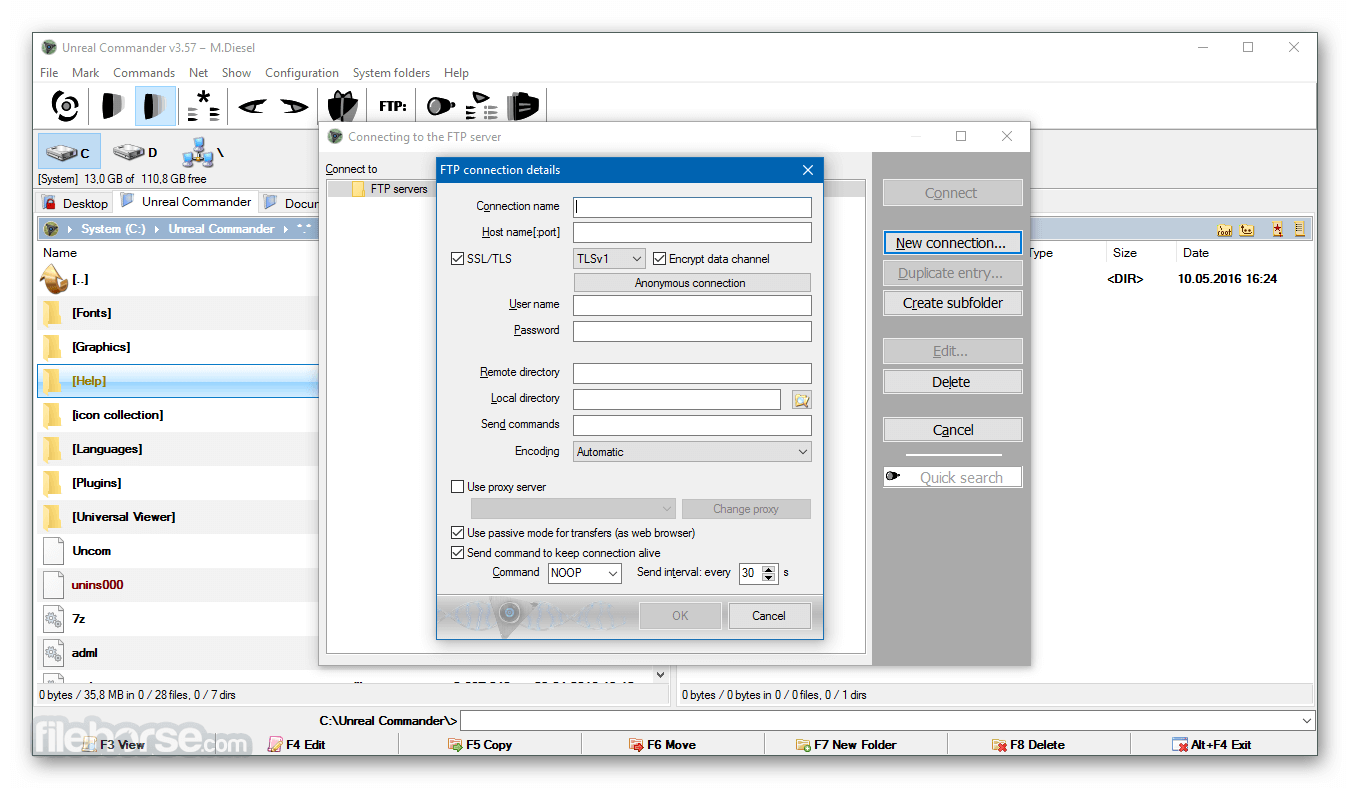Open the Configuration menu

click(x=302, y=73)
